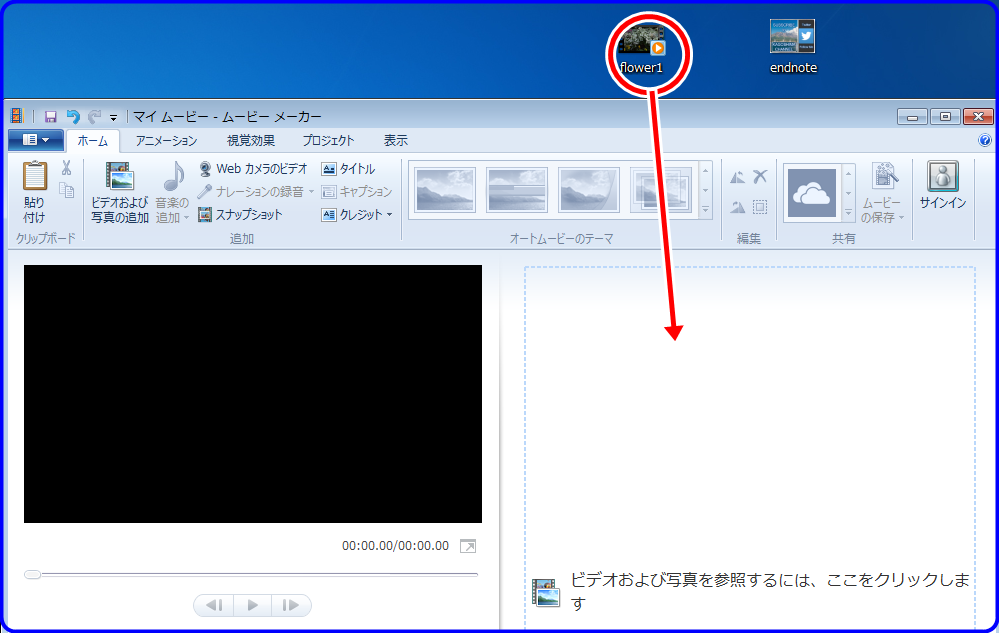999x633 pixels.
Task: Open the Customize Quick Access Toolbar dropdown
Action: tap(113, 117)
